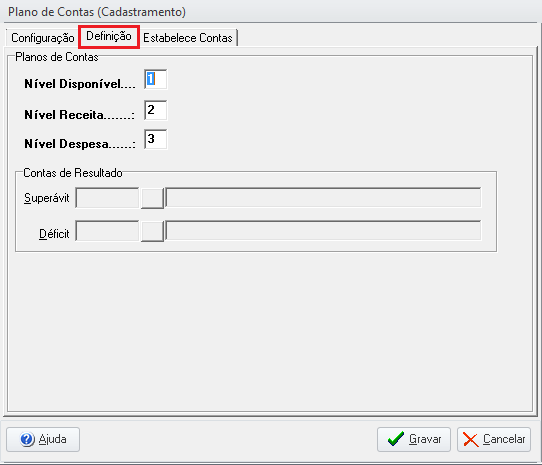The image size is (542, 465).
Task: Click the green checkmark Gravar icon
Action: 395,439
